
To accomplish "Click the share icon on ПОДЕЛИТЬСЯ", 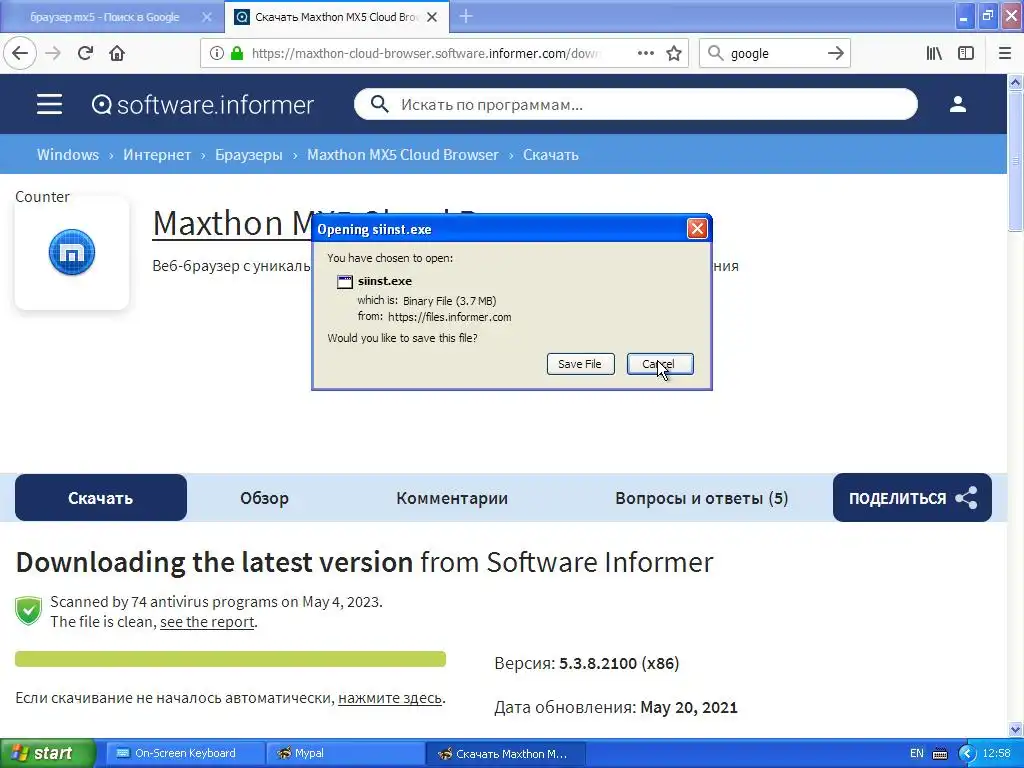I will [x=967, y=498].
